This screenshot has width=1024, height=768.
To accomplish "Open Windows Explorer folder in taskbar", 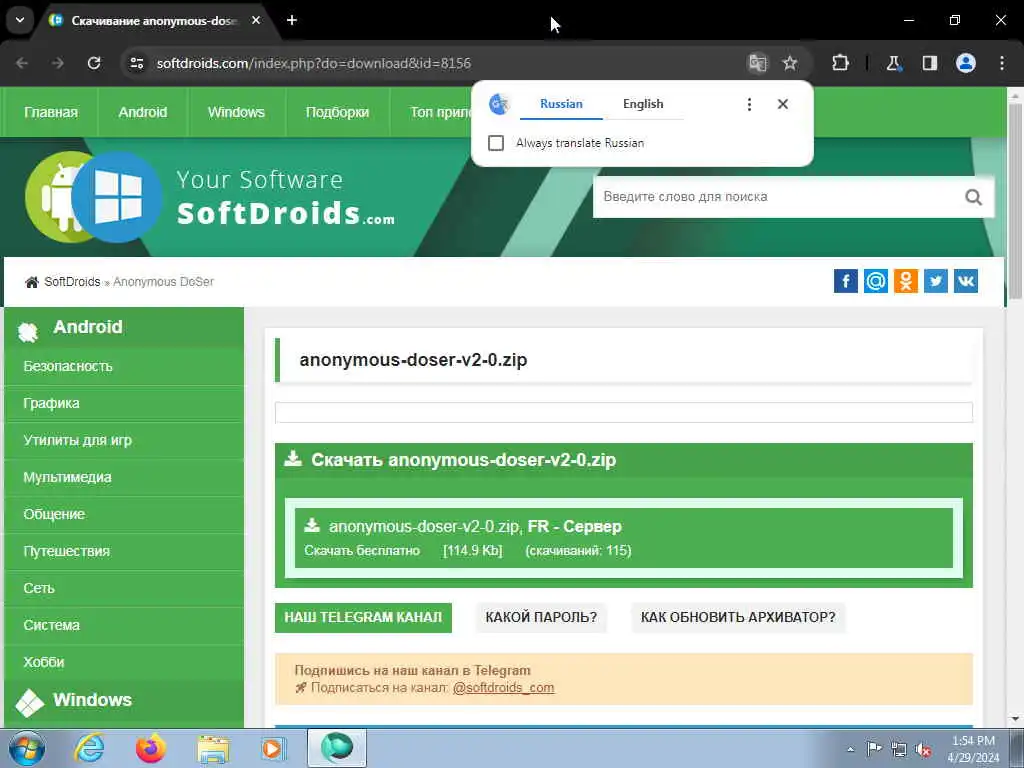I will pos(213,749).
